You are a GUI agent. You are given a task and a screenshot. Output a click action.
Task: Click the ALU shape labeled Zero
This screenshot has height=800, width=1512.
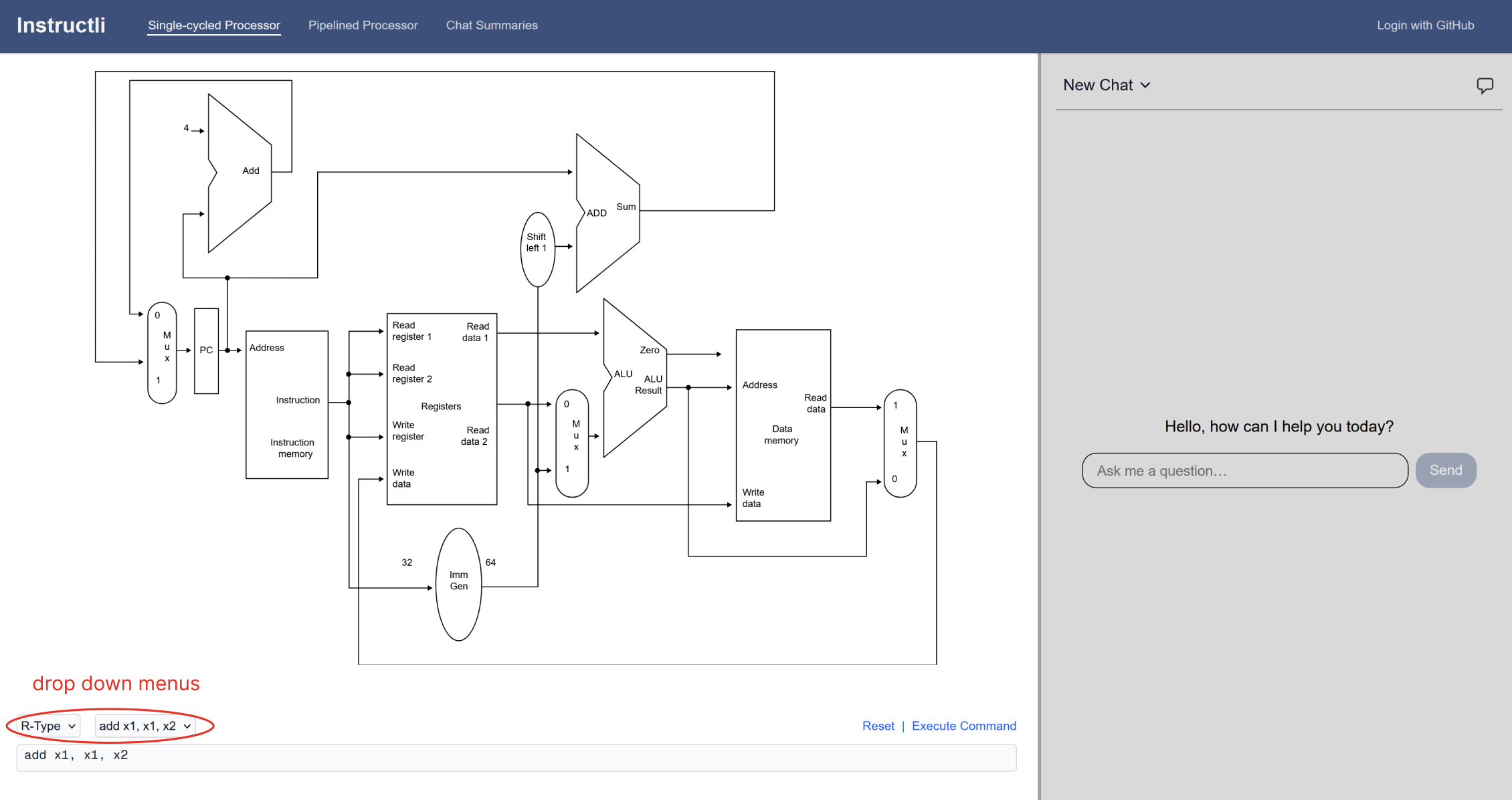(x=634, y=378)
